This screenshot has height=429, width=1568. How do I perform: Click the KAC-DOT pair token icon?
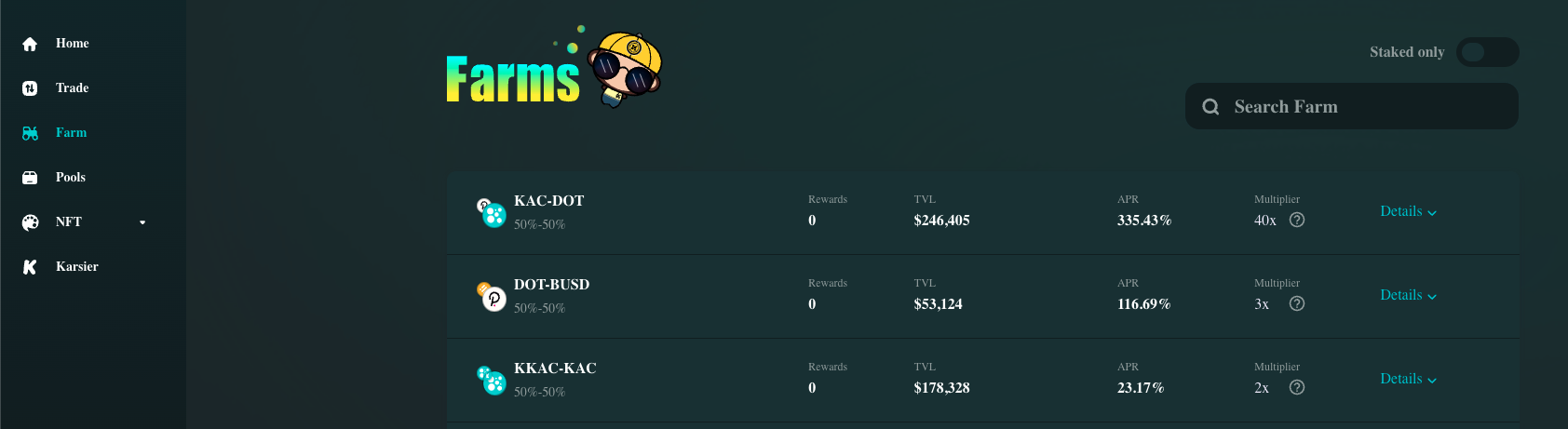pos(492,213)
